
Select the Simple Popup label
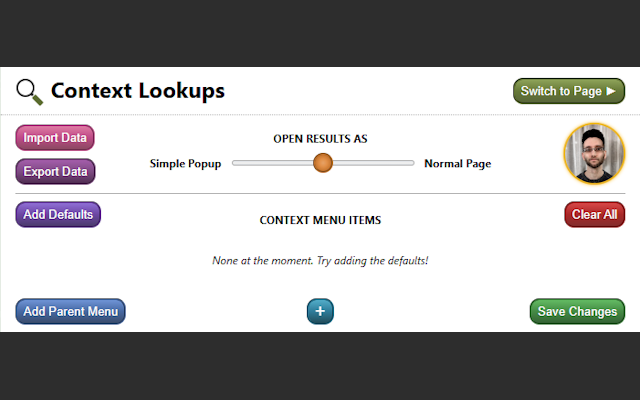pos(186,163)
